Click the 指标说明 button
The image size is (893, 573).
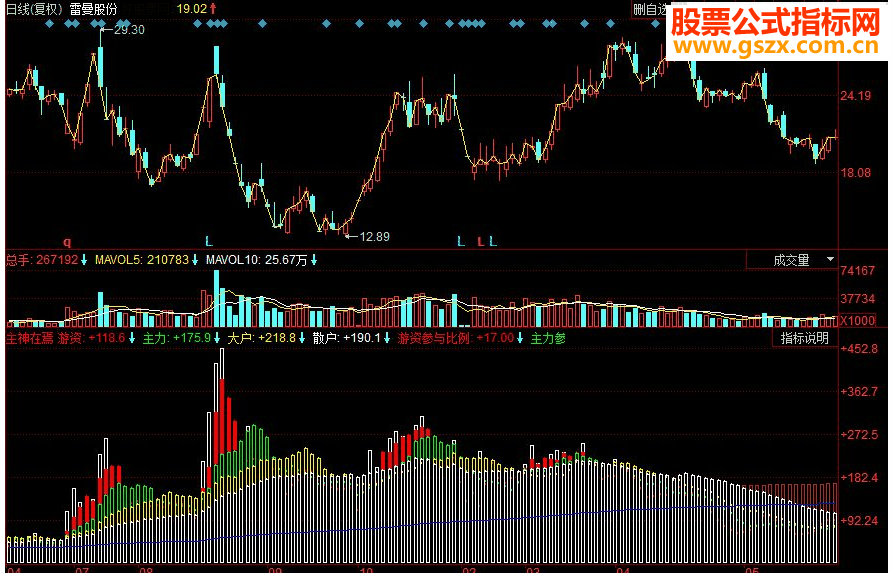804,338
